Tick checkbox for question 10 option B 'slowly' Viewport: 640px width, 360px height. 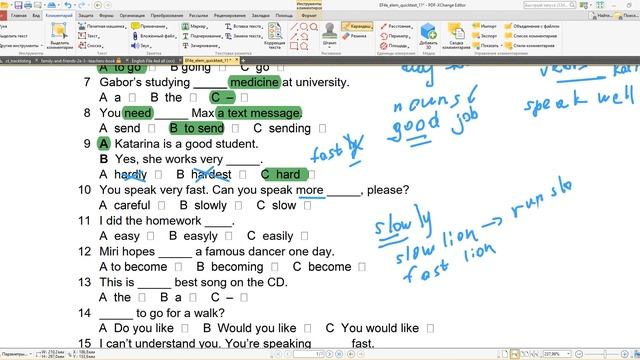tap(238, 205)
